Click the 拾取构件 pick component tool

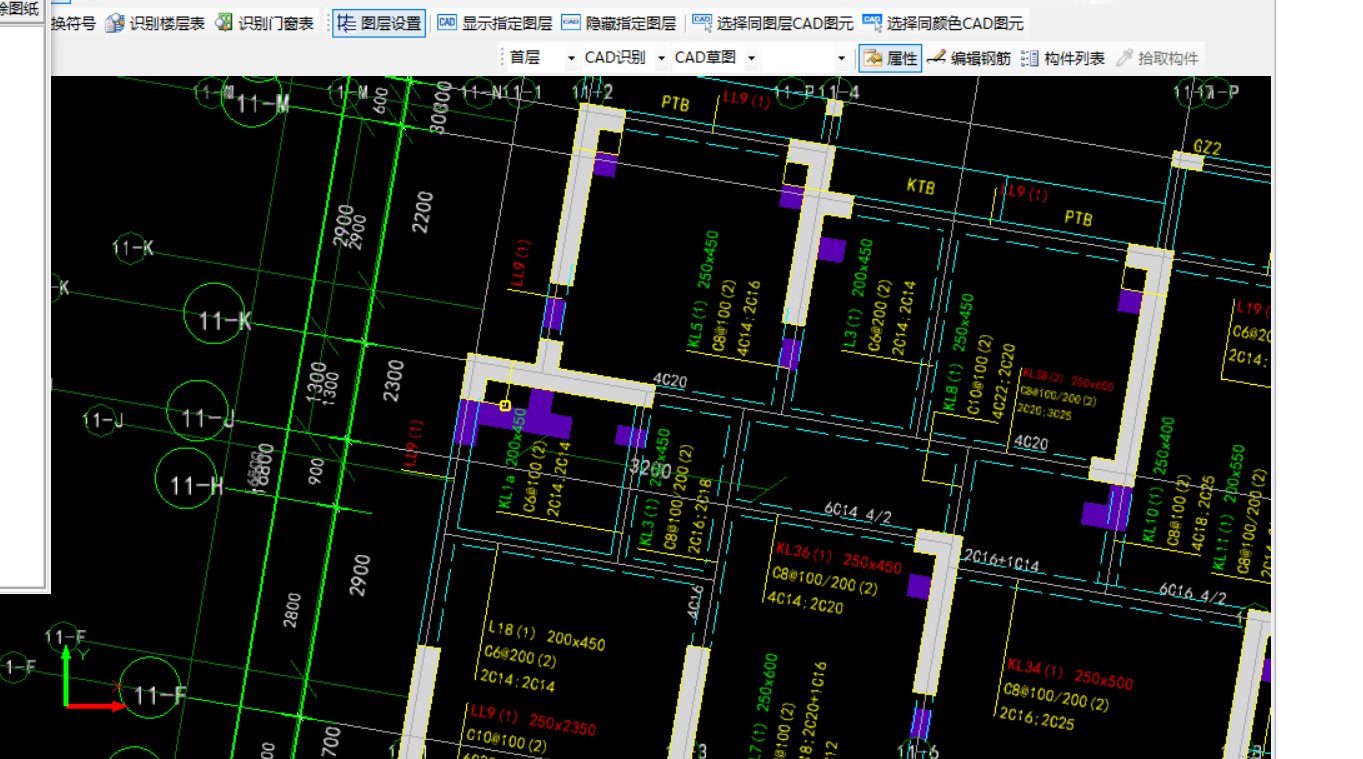1157,58
